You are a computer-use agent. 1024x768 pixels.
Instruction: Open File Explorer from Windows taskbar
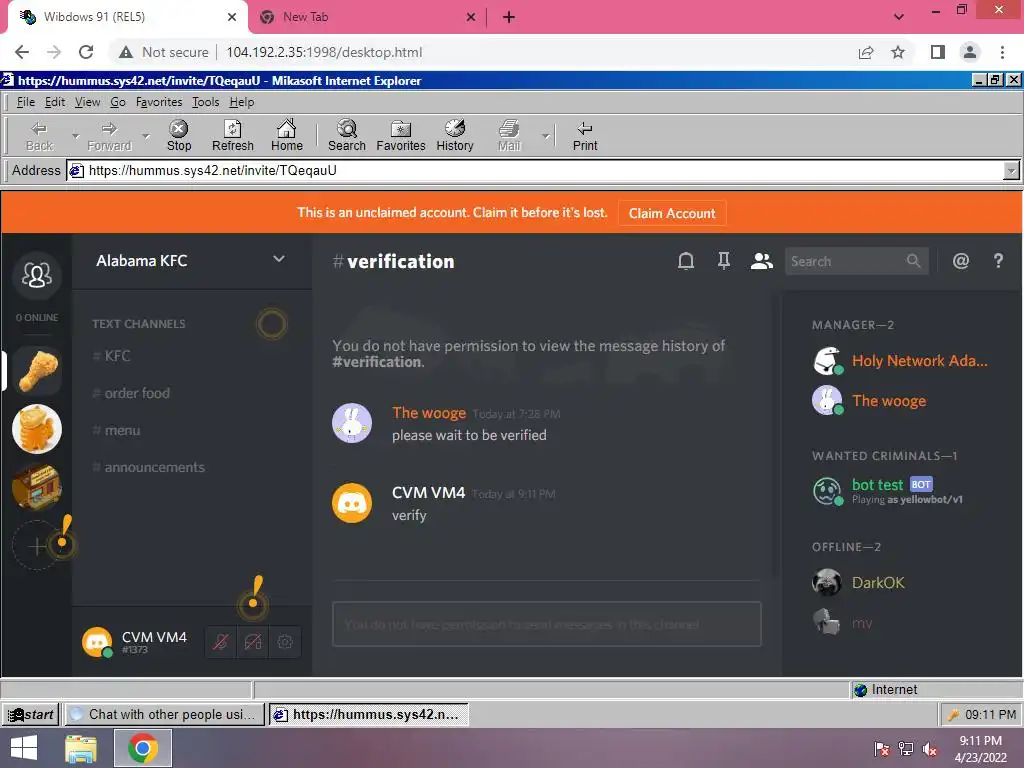click(x=81, y=748)
